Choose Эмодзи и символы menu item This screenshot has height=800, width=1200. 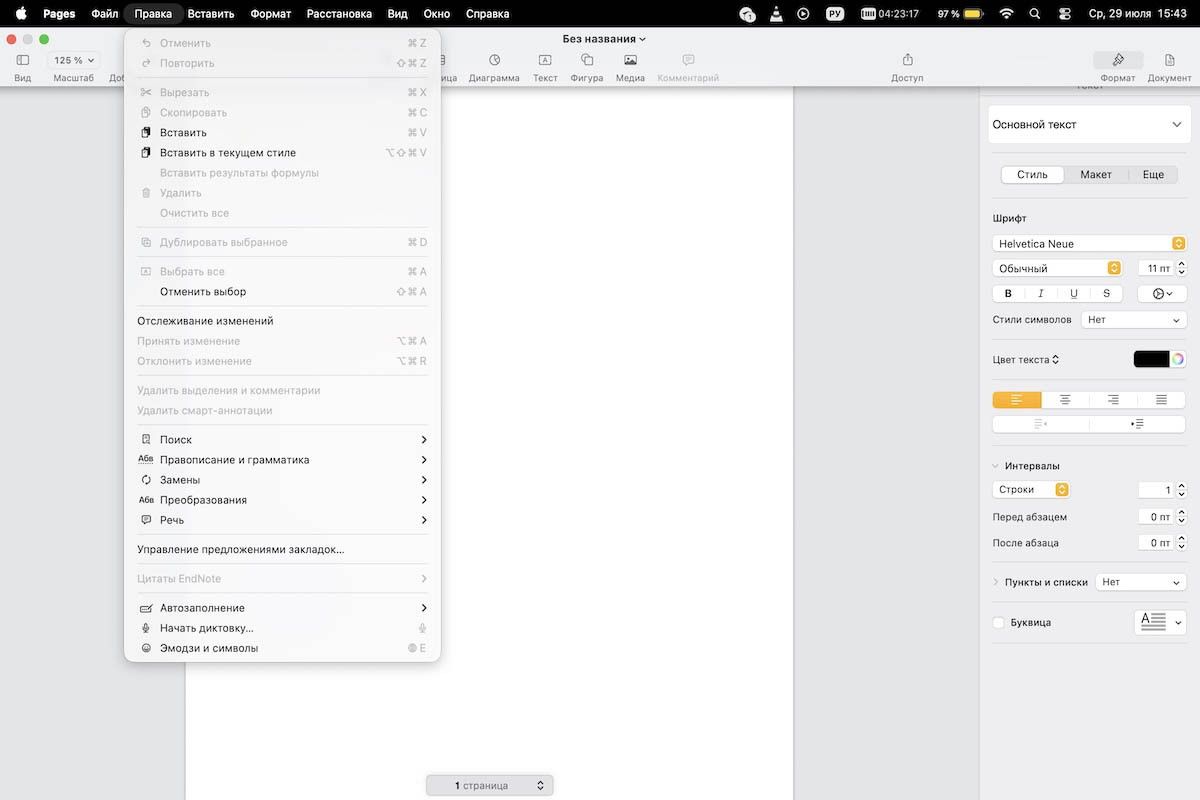(x=283, y=648)
